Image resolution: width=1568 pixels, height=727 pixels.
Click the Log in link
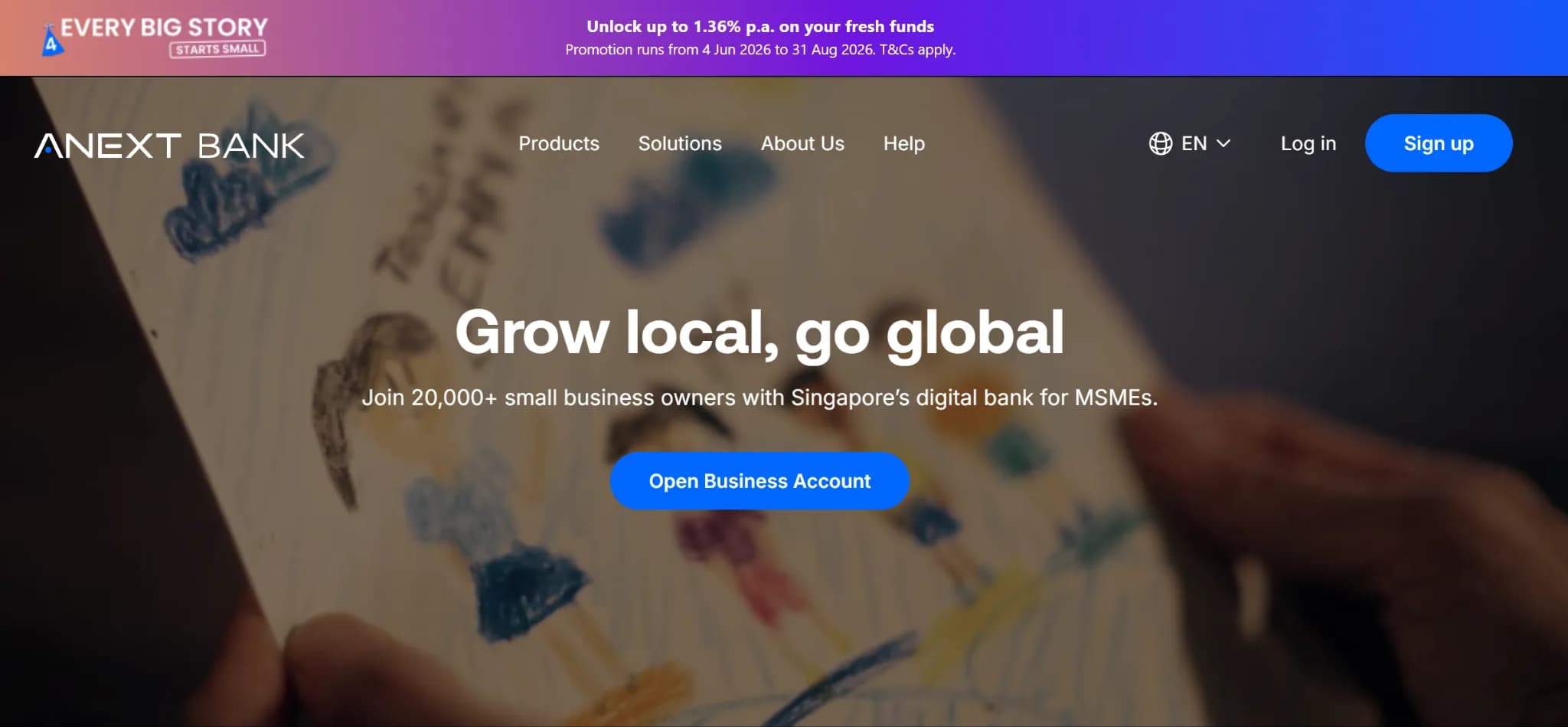coord(1308,143)
